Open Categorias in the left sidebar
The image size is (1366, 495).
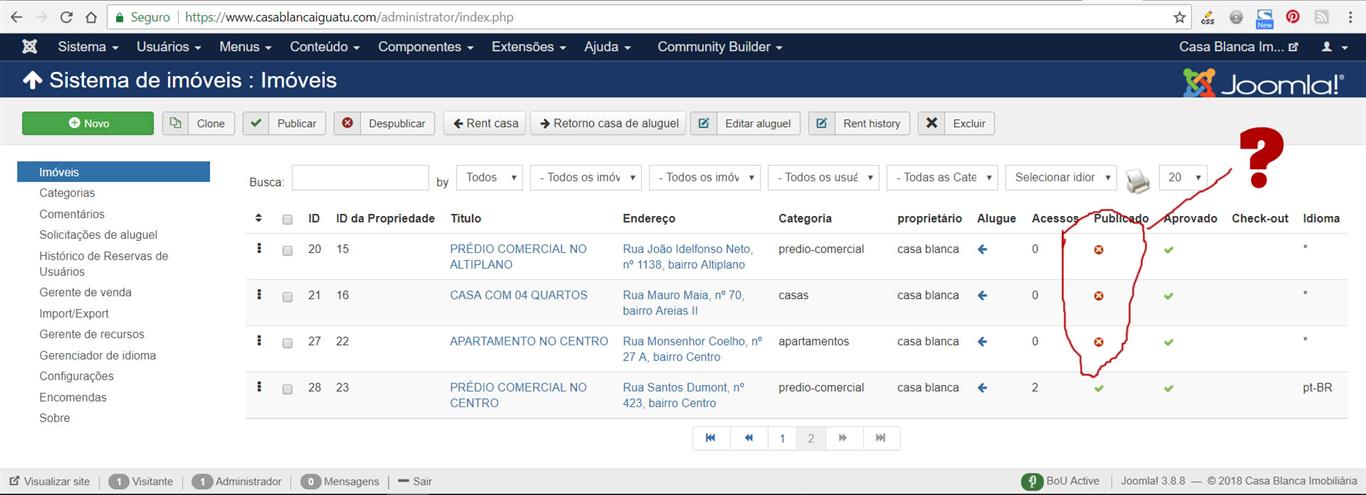click(x=67, y=193)
